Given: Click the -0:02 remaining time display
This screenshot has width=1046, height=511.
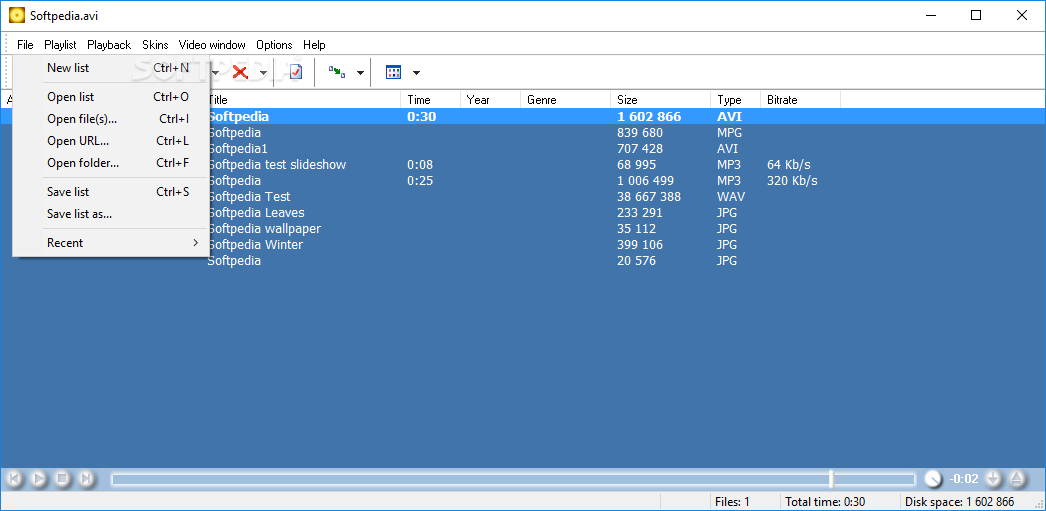Looking at the screenshot, I should pos(963,479).
